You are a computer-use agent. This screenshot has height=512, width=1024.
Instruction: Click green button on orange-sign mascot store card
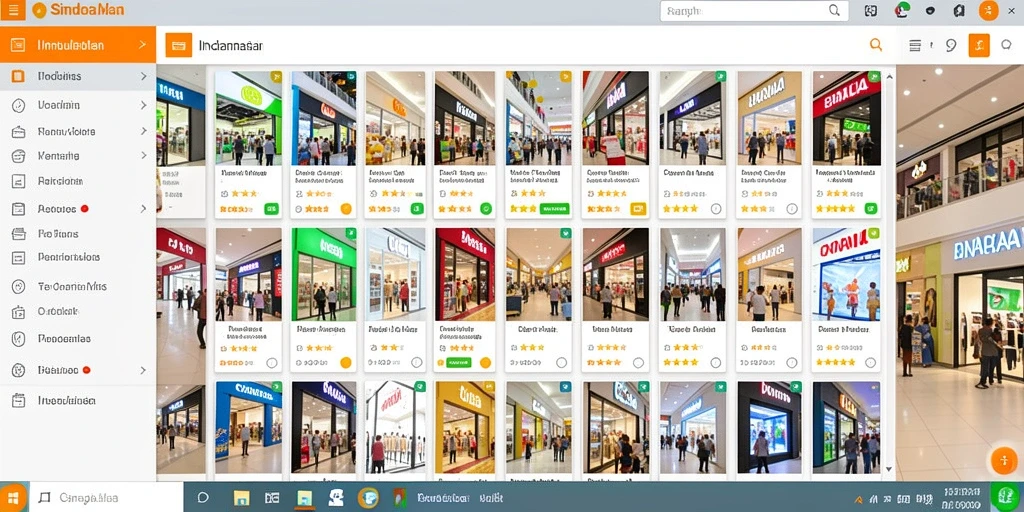click(x=417, y=209)
